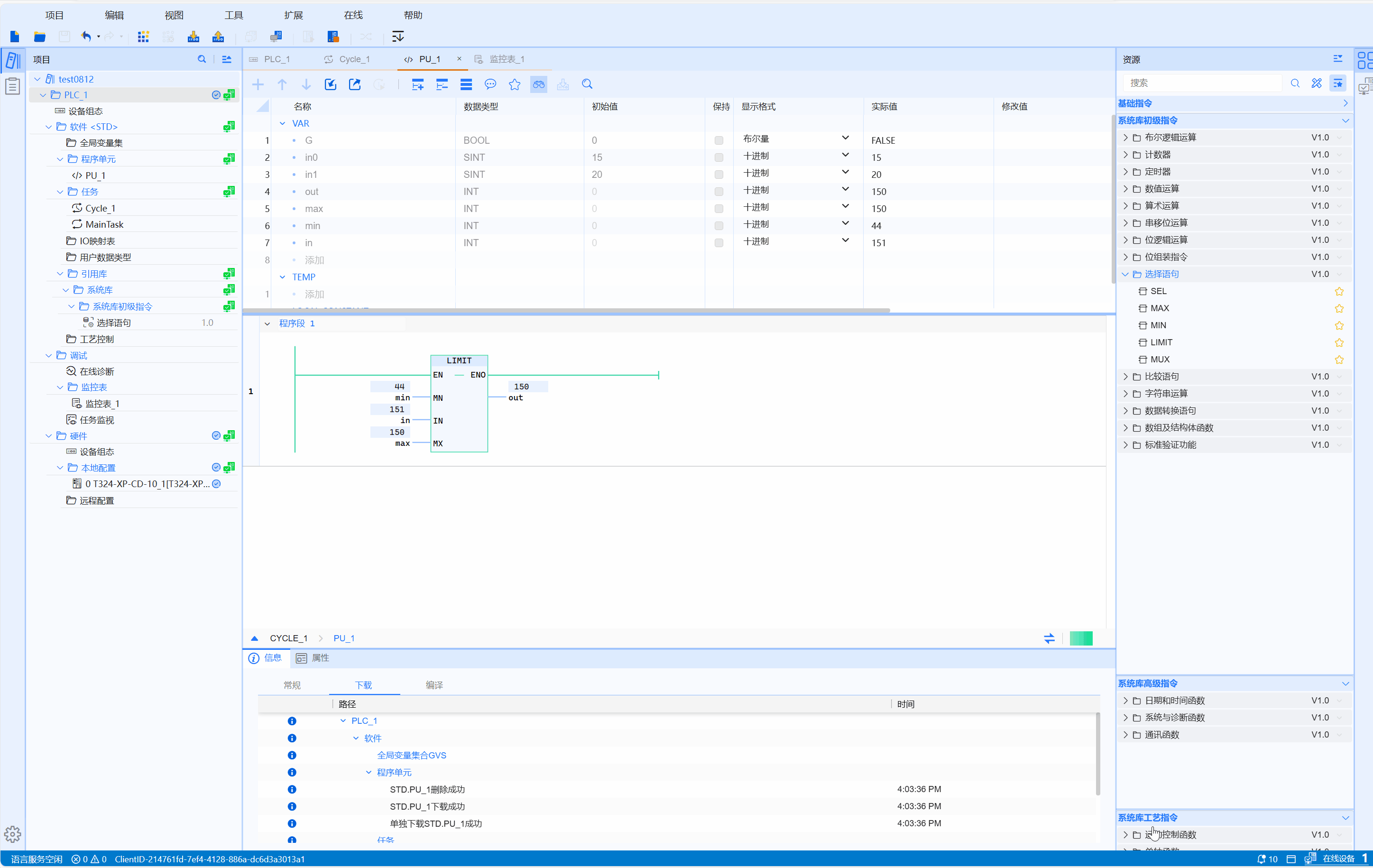Favorite the LIMIT instruction star

pos(1339,342)
